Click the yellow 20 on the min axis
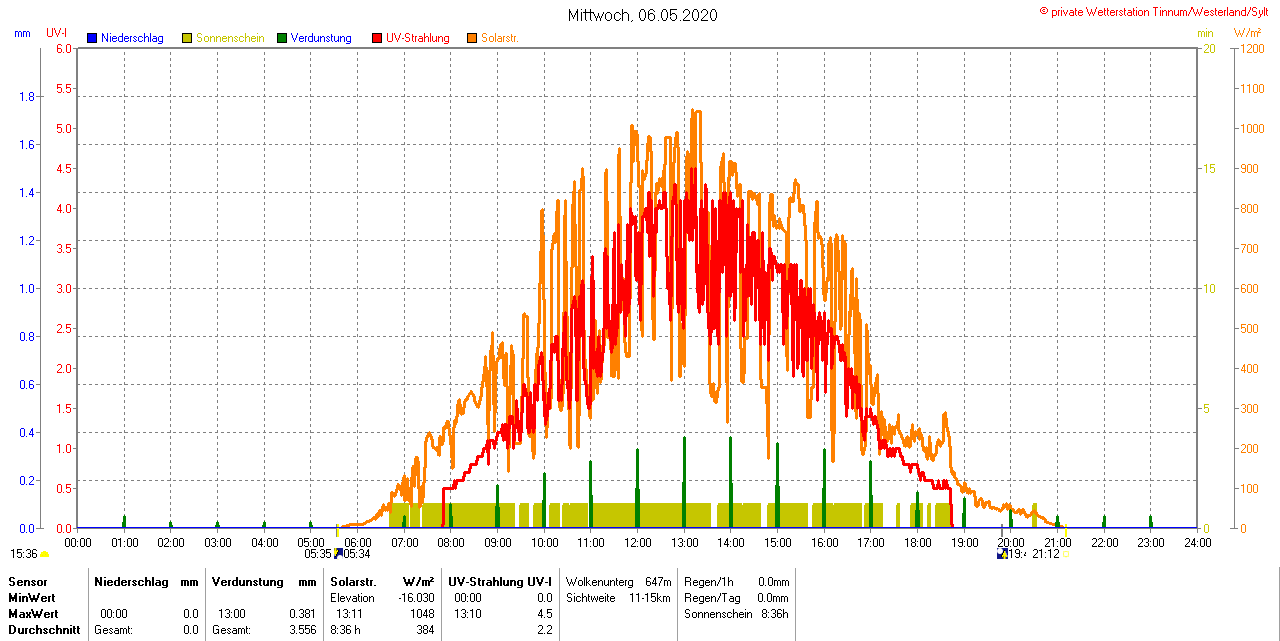 (x=1208, y=48)
